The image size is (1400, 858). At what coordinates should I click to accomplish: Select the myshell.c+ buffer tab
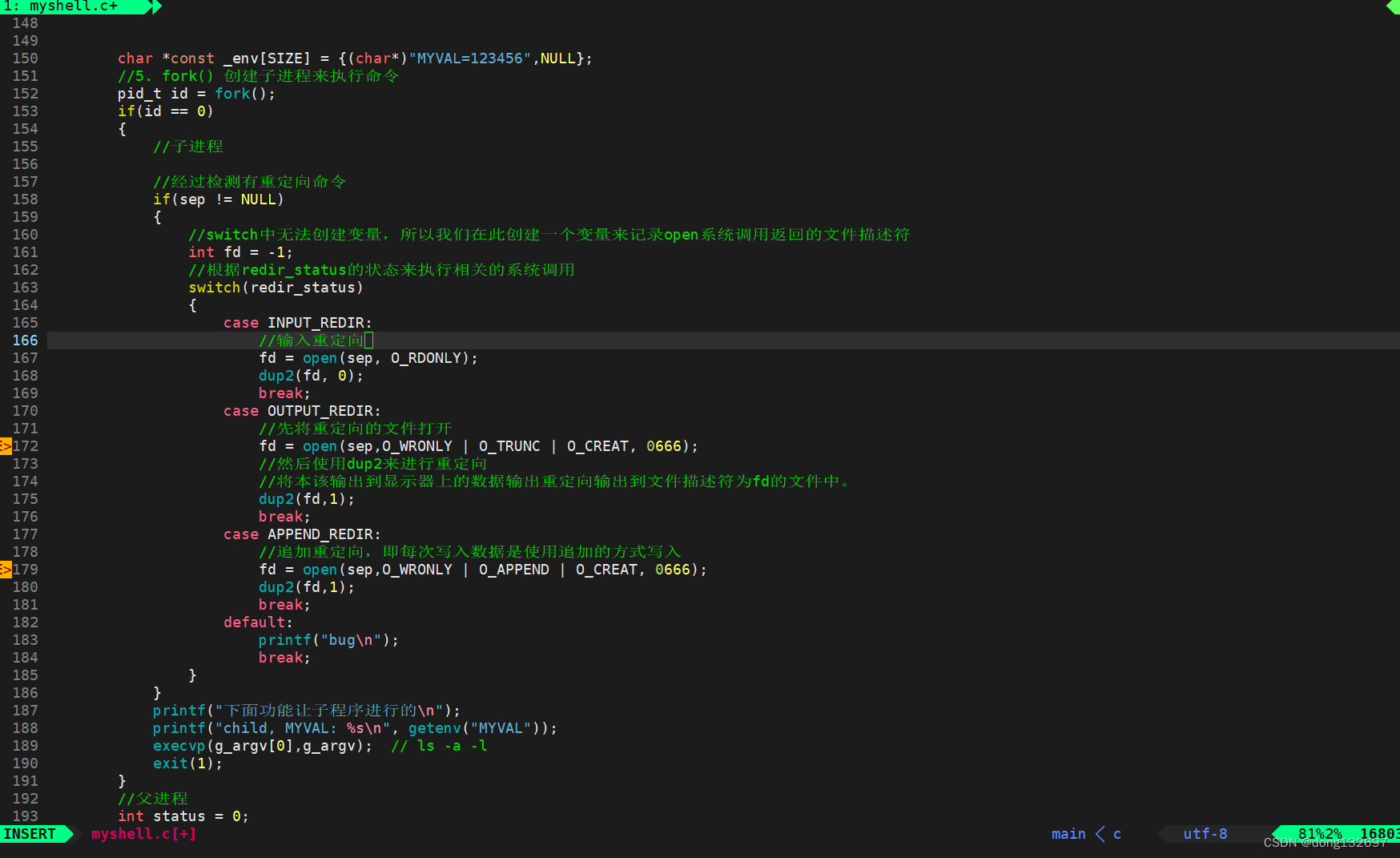point(72,6)
